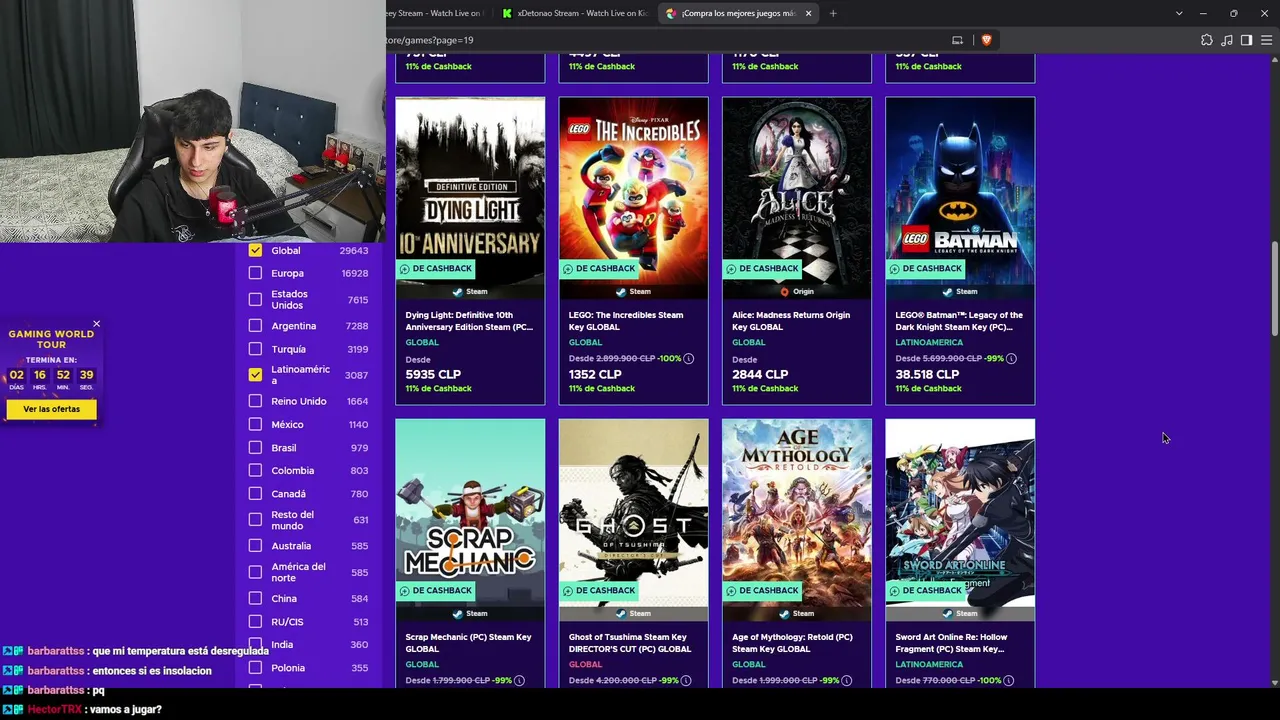
Task: Check the México region filter
Action: [255, 424]
